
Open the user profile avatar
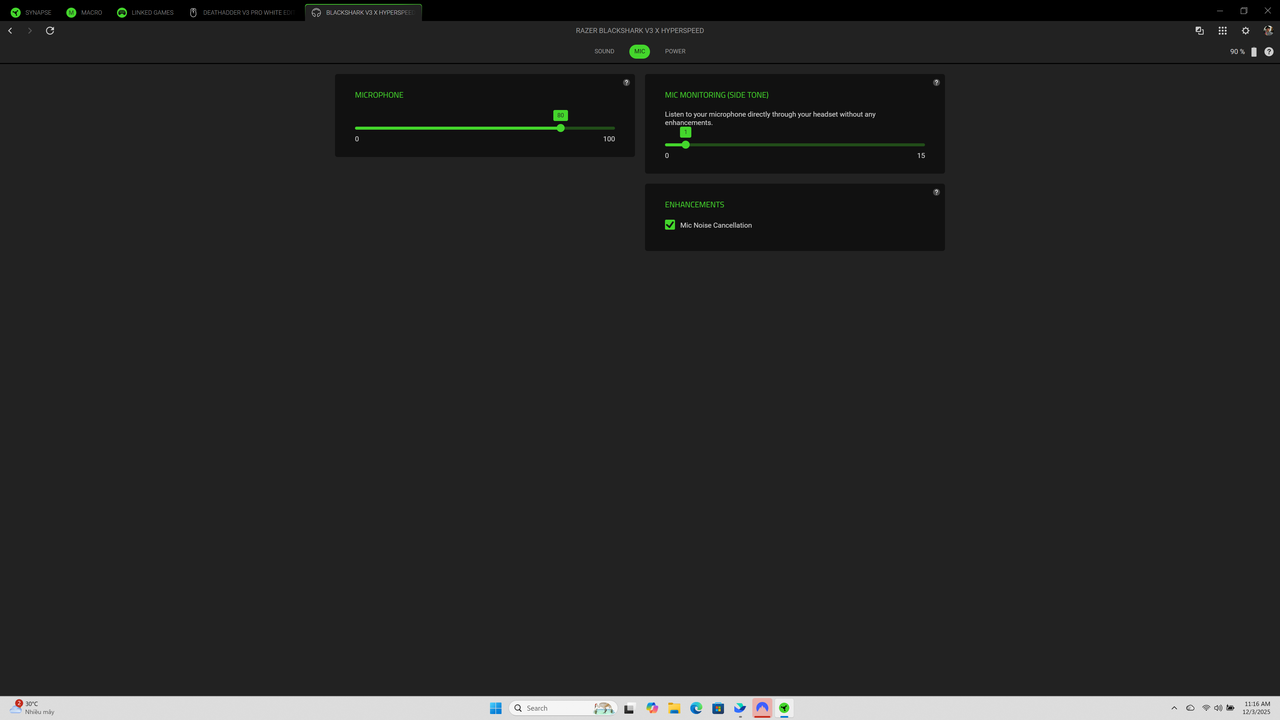coord(1268,31)
